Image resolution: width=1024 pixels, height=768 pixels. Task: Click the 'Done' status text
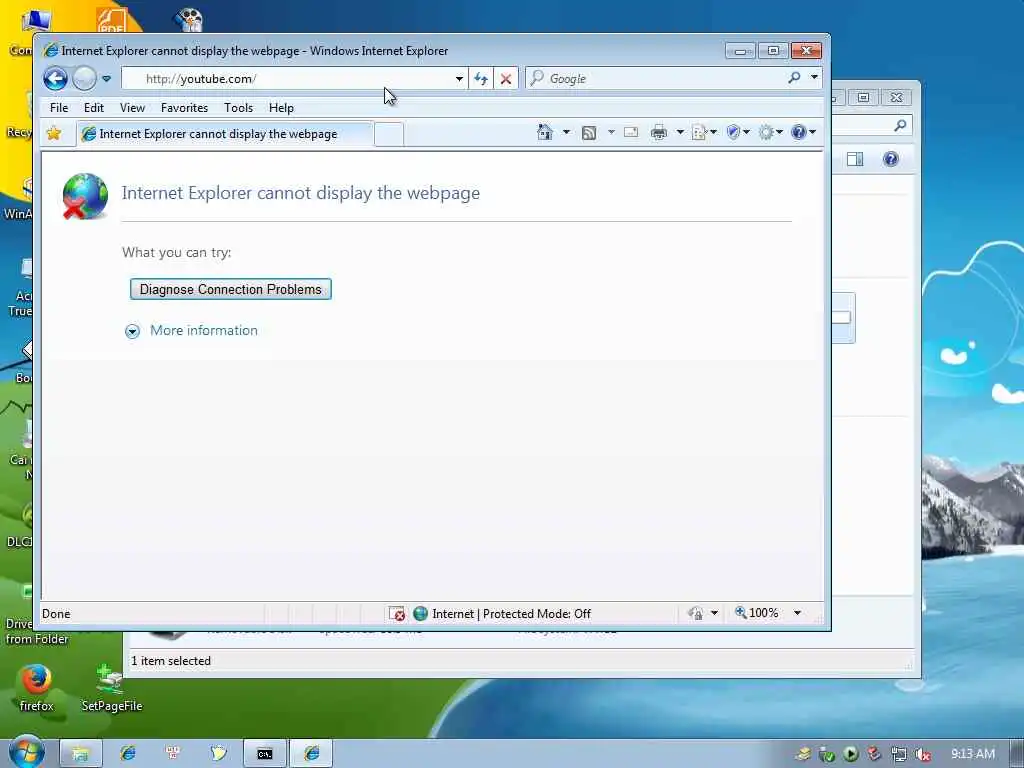56,614
